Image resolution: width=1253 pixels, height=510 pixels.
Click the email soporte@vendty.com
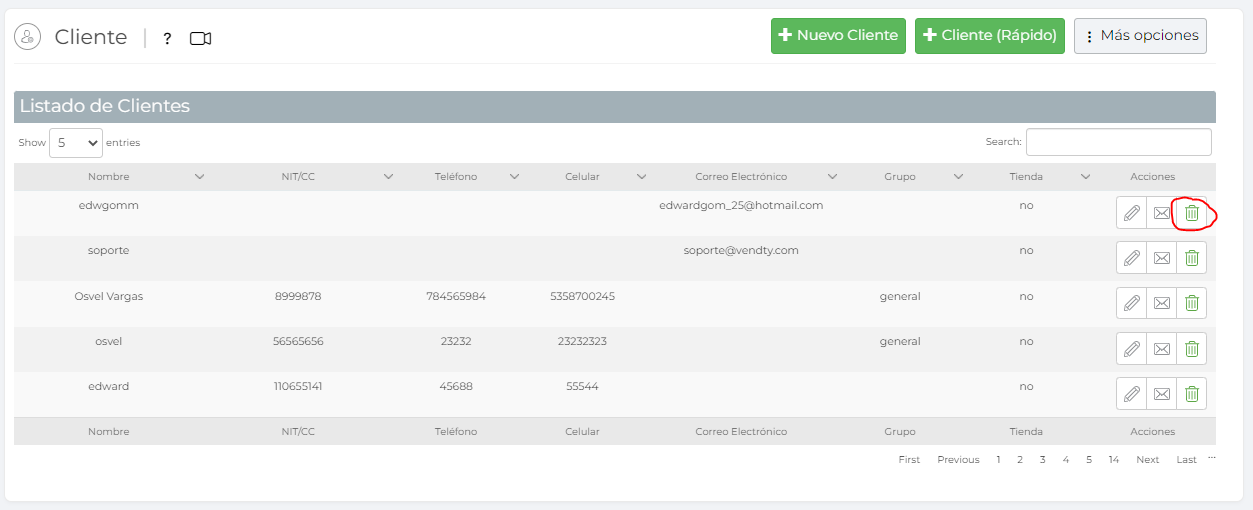pyautogui.click(x=741, y=250)
